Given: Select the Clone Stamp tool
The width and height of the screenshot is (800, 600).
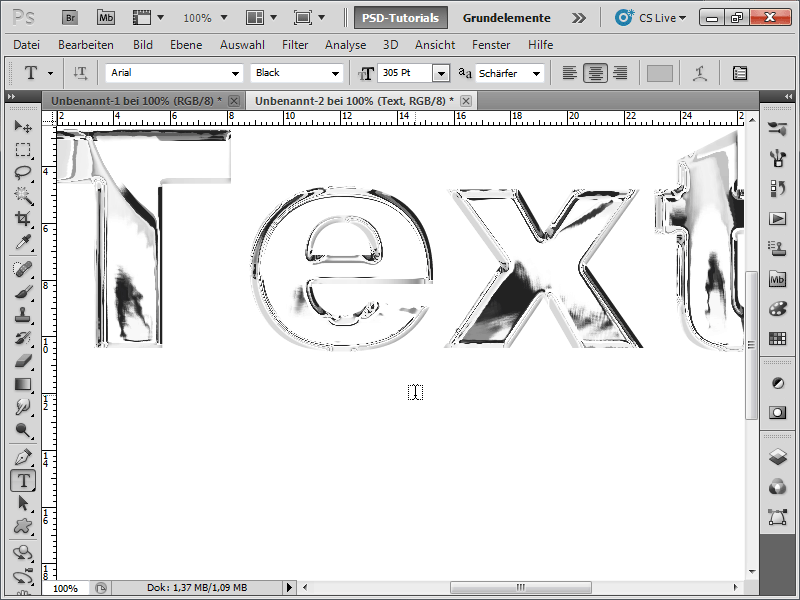Looking at the screenshot, I should (x=23, y=315).
